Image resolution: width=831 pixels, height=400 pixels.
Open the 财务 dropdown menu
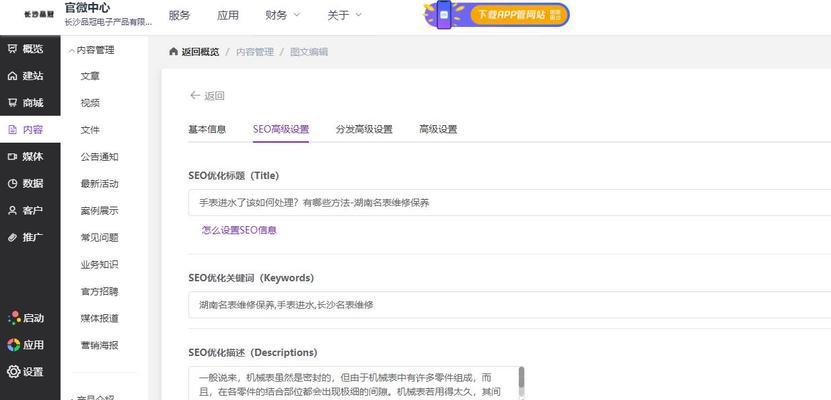pyautogui.click(x=282, y=15)
